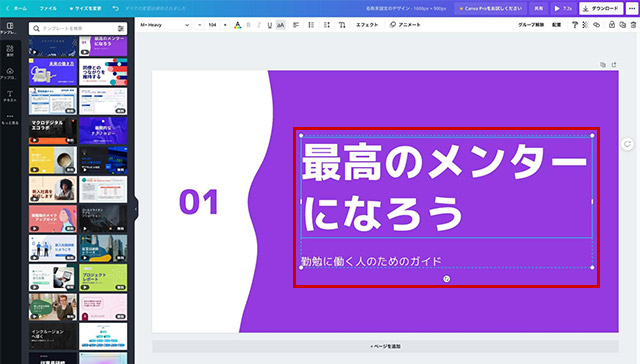Increase font size with plus button
This screenshot has height=364, width=640.
tap(225, 25)
